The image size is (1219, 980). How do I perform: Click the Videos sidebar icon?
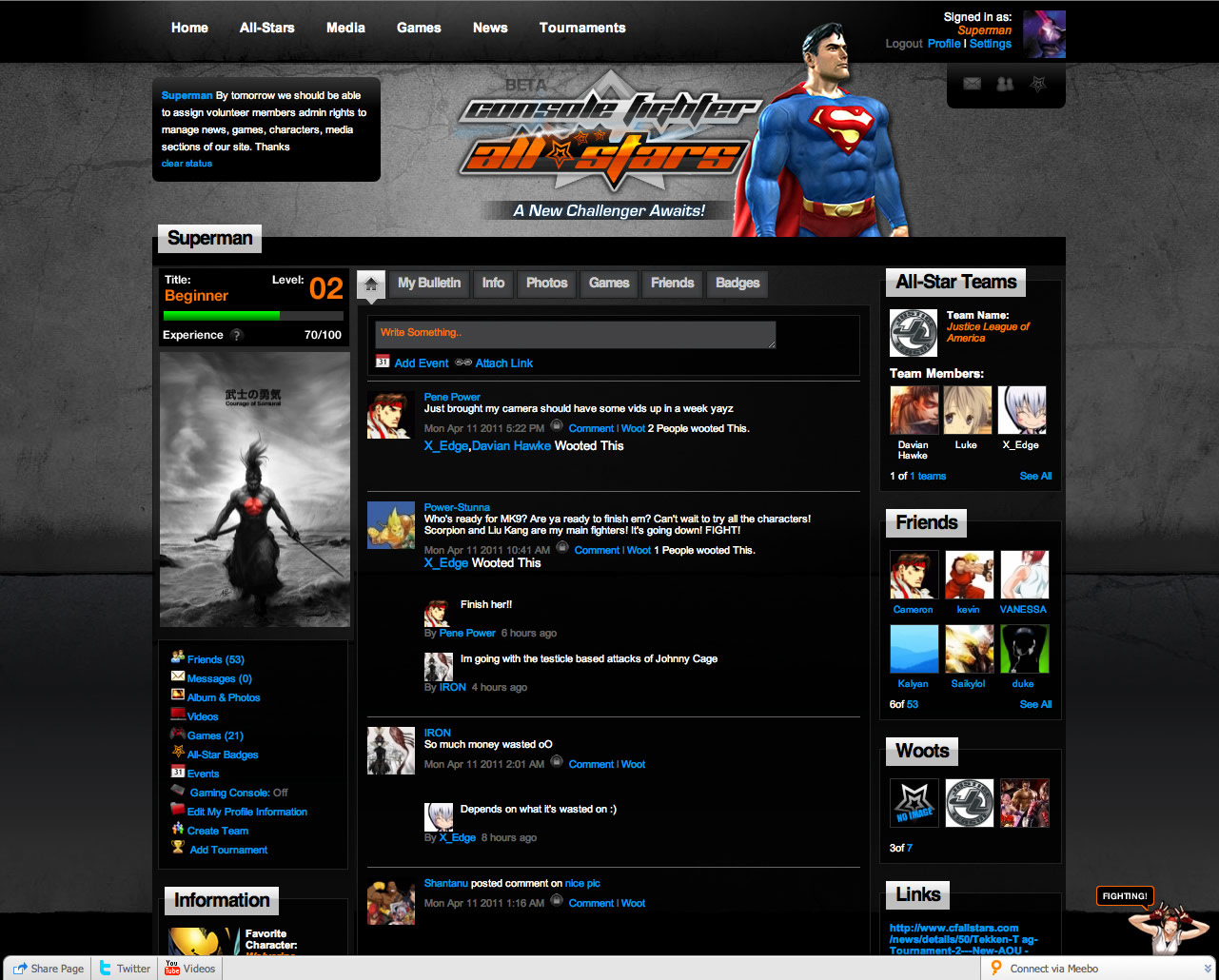click(178, 715)
